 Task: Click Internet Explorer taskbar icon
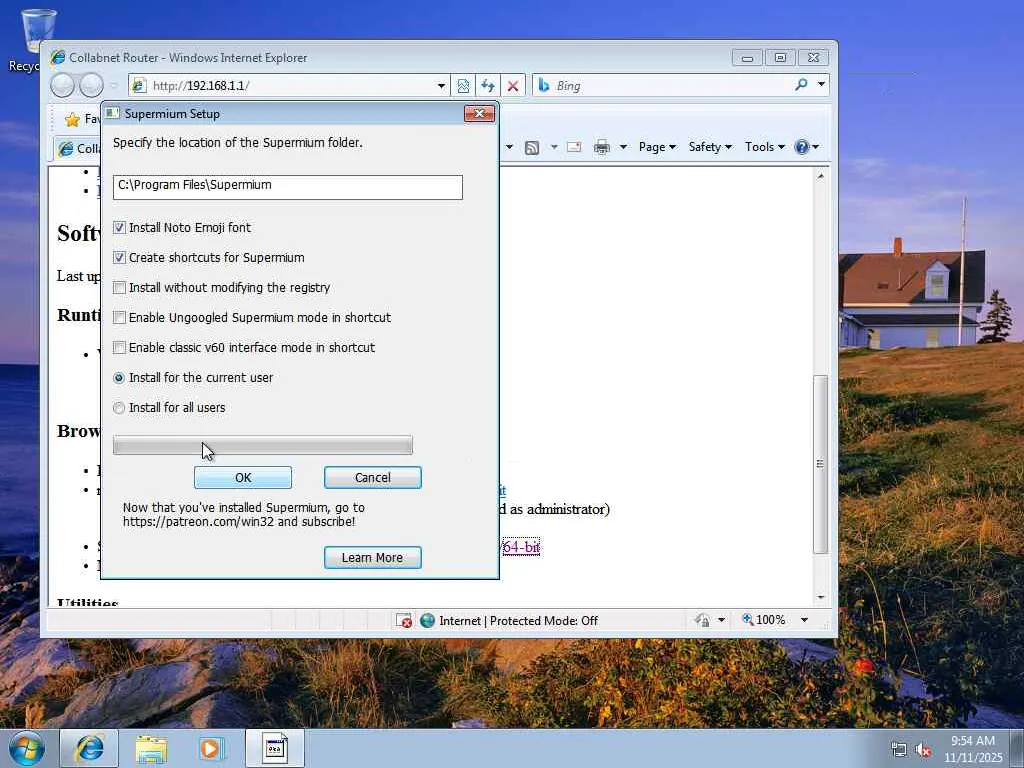[89, 748]
